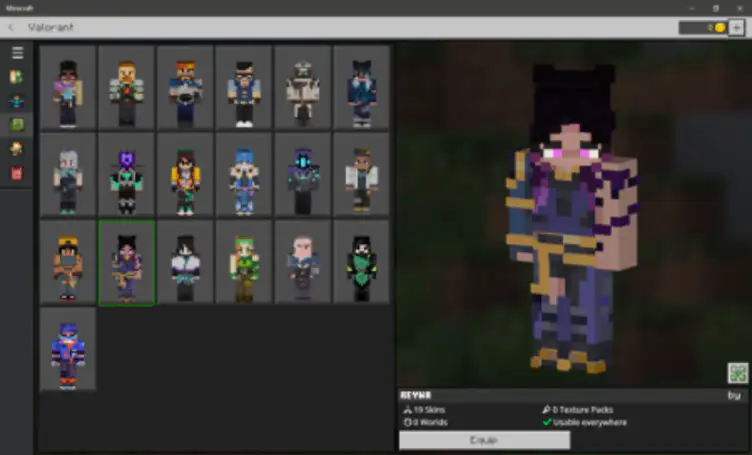Click the 'Valorant' pack title

[50, 27]
